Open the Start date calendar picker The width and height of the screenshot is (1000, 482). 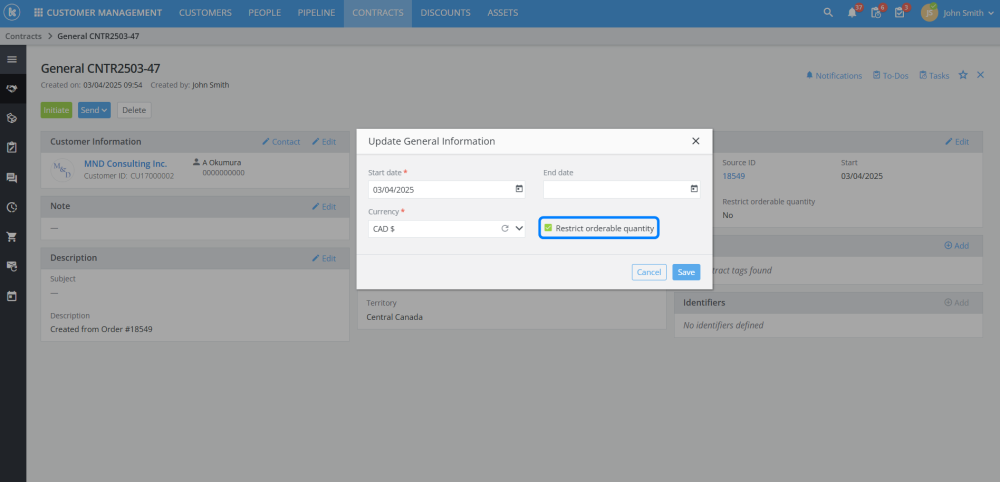pos(518,189)
